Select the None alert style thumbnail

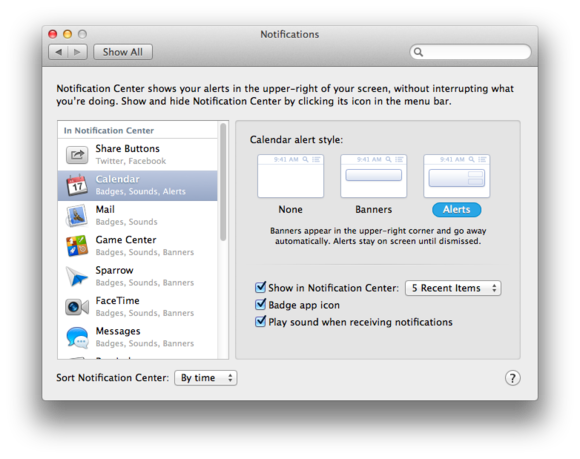tap(290, 176)
